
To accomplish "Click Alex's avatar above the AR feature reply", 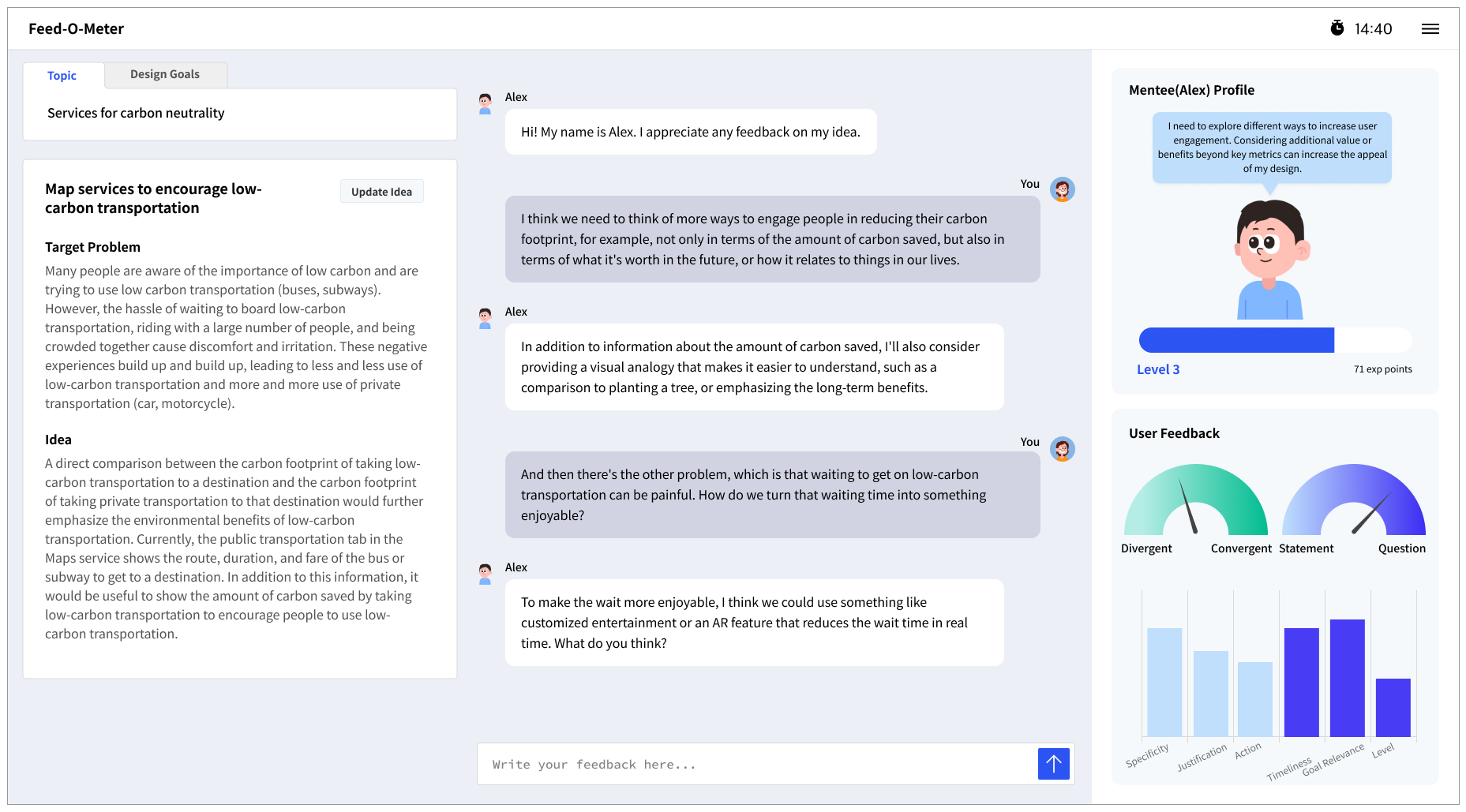I will pos(486,574).
